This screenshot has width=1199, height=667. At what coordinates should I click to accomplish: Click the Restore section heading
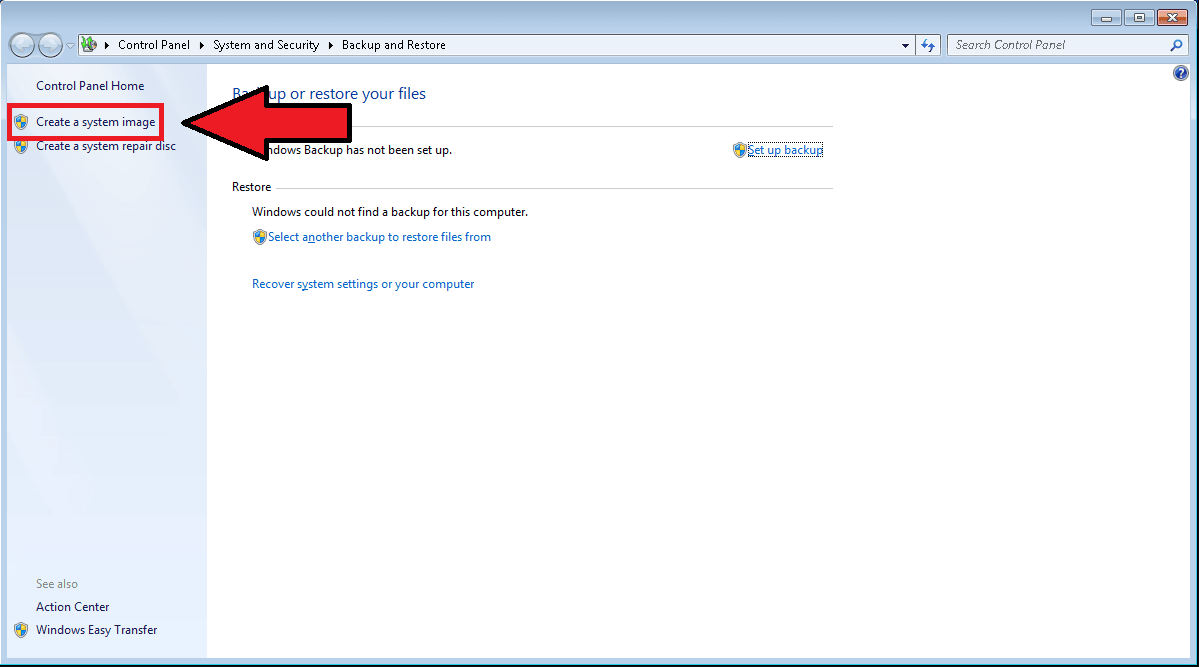pos(252,187)
